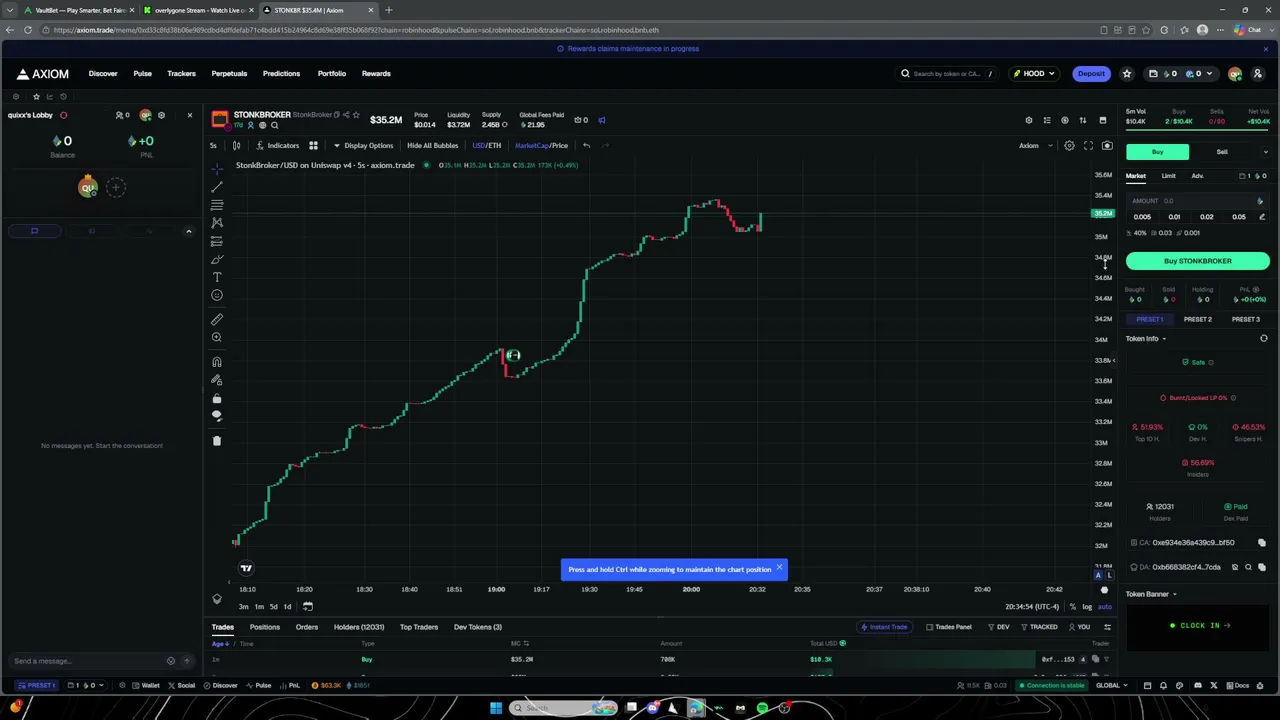Toggle Hide All Bubbles on chart
Screen dimensions: 1280x720
coord(433,146)
